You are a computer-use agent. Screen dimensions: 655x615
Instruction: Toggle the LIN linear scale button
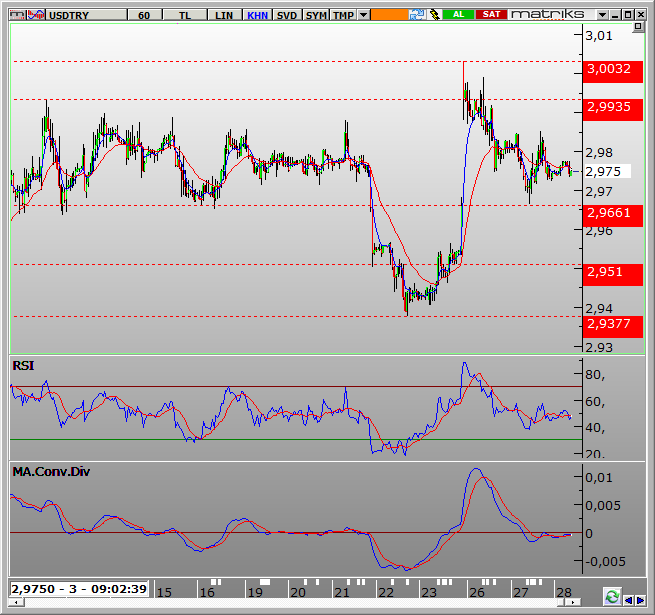[224, 15]
